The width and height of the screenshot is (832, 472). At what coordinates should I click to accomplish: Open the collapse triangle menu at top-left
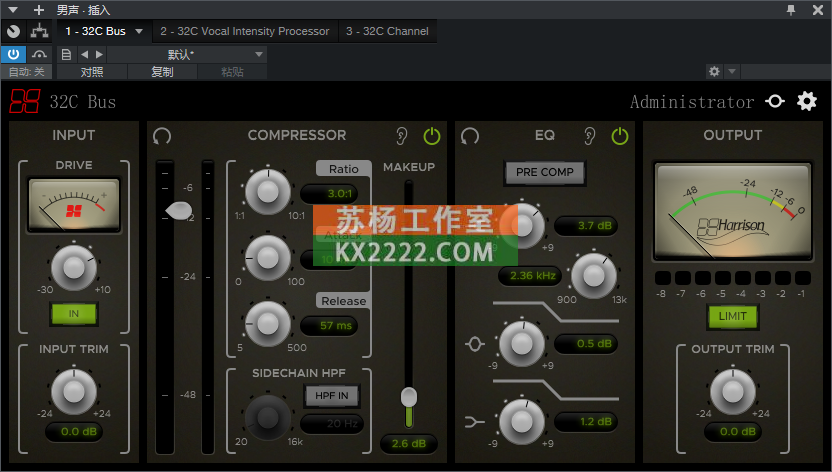[13, 10]
